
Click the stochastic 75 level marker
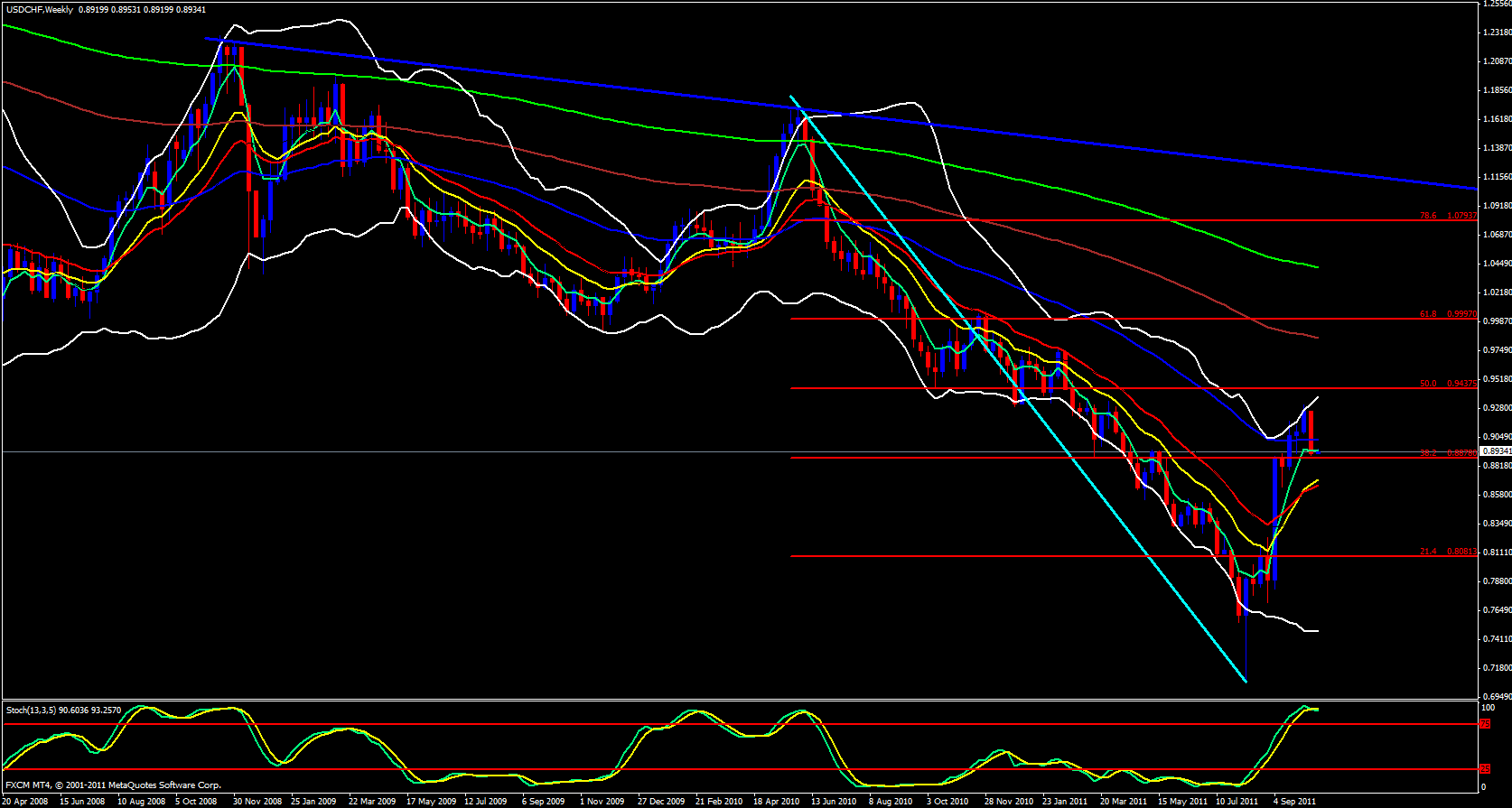pyautogui.click(x=1485, y=724)
